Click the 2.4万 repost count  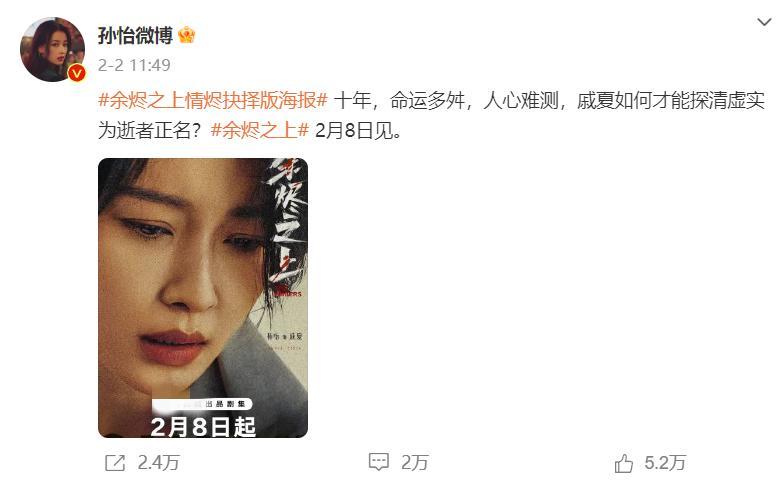pos(158,463)
